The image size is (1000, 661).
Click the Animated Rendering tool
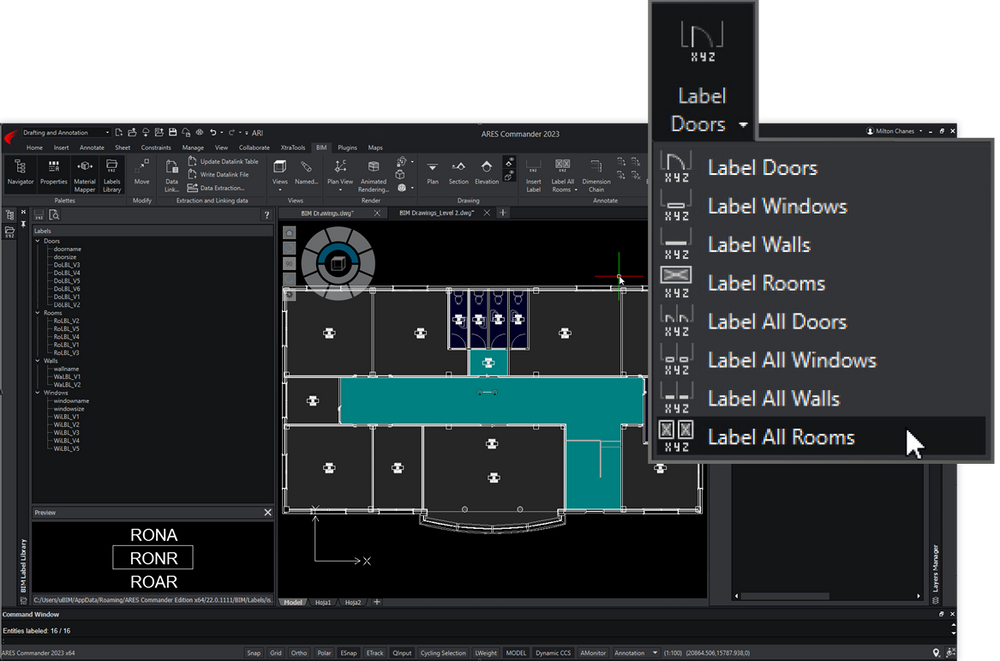373,175
